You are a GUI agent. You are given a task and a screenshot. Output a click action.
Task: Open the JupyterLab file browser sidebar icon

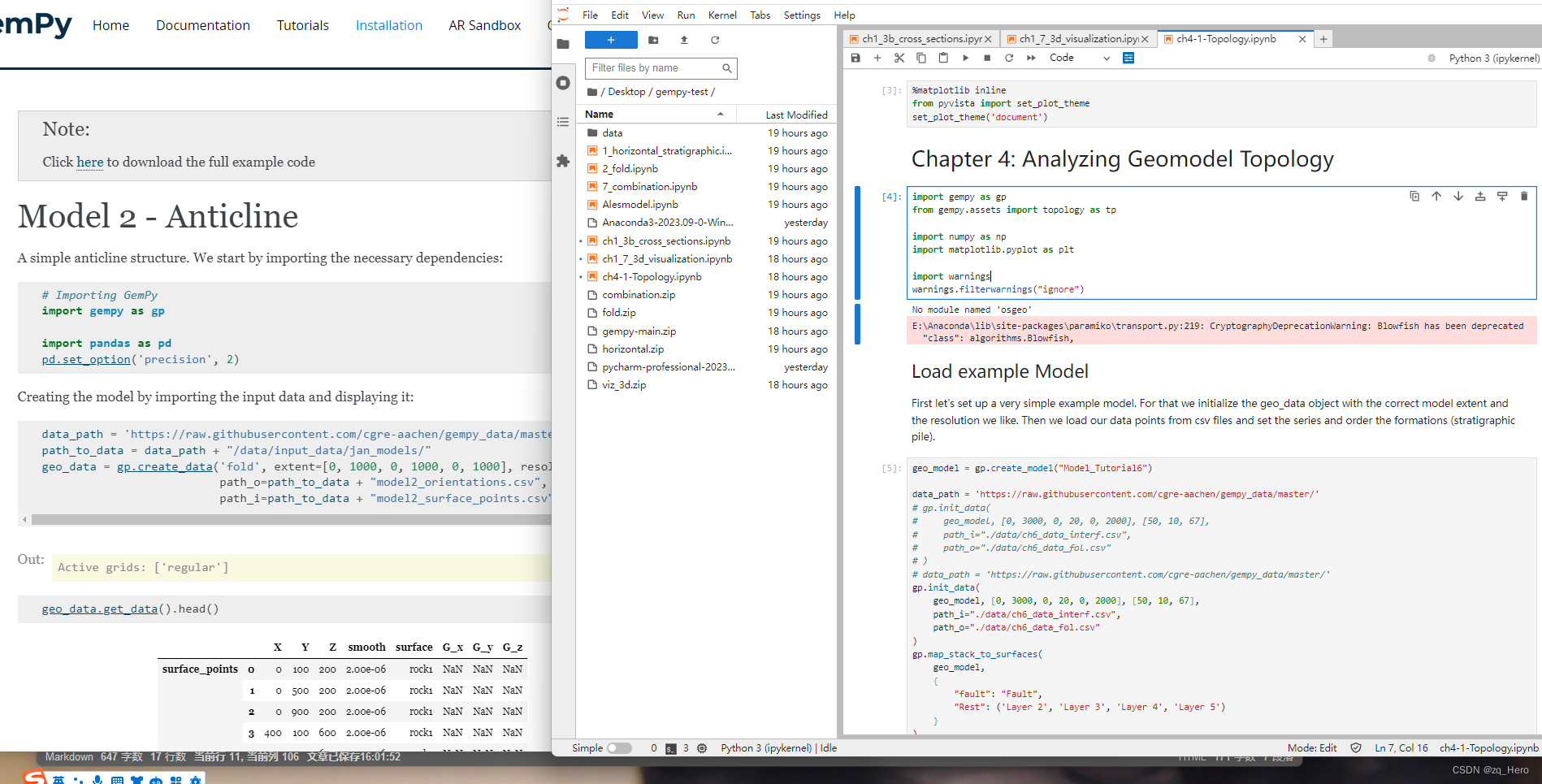click(563, 44)
